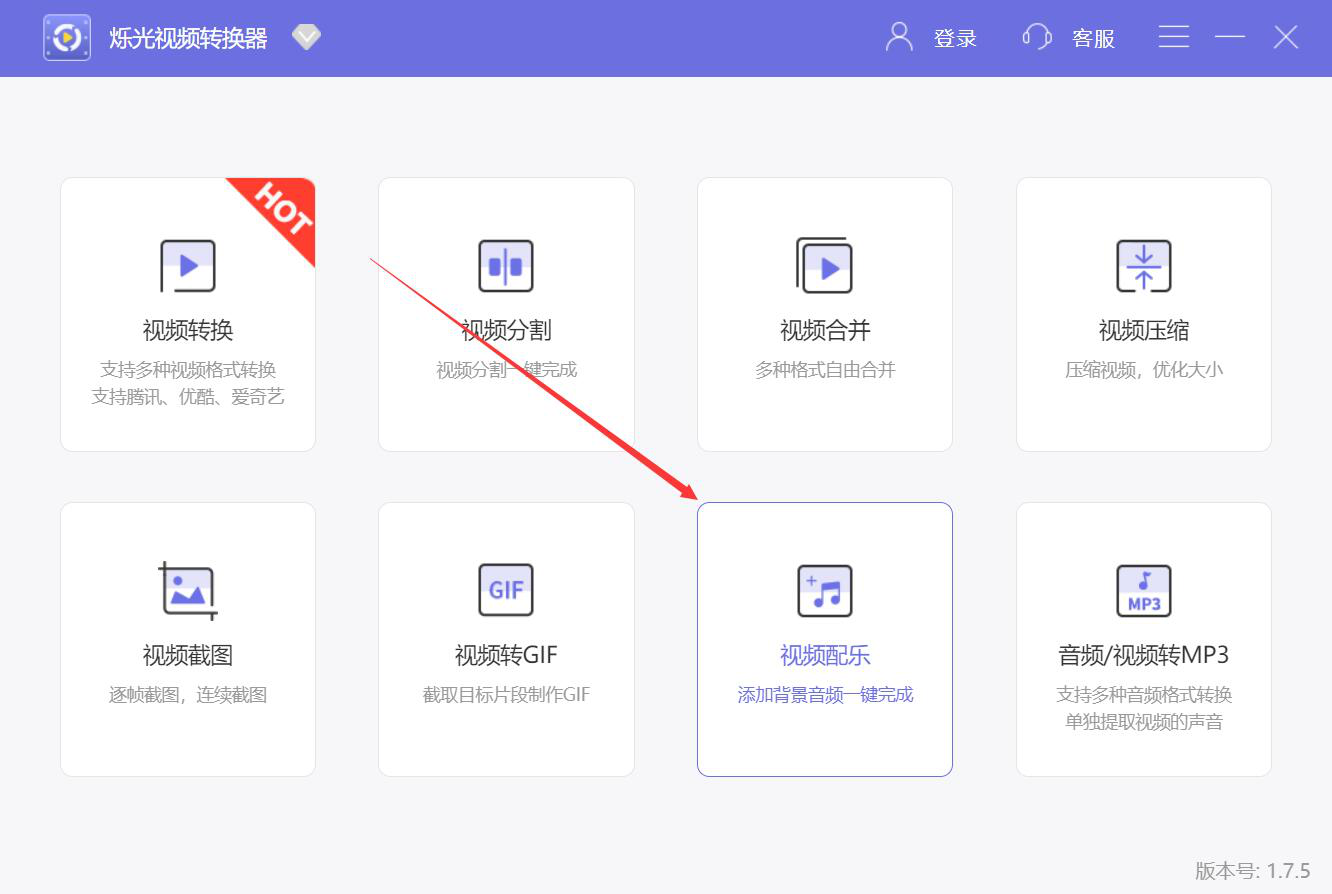Open the hamburger main menu
The image size is (1332, 894).
click(1174, 38)
